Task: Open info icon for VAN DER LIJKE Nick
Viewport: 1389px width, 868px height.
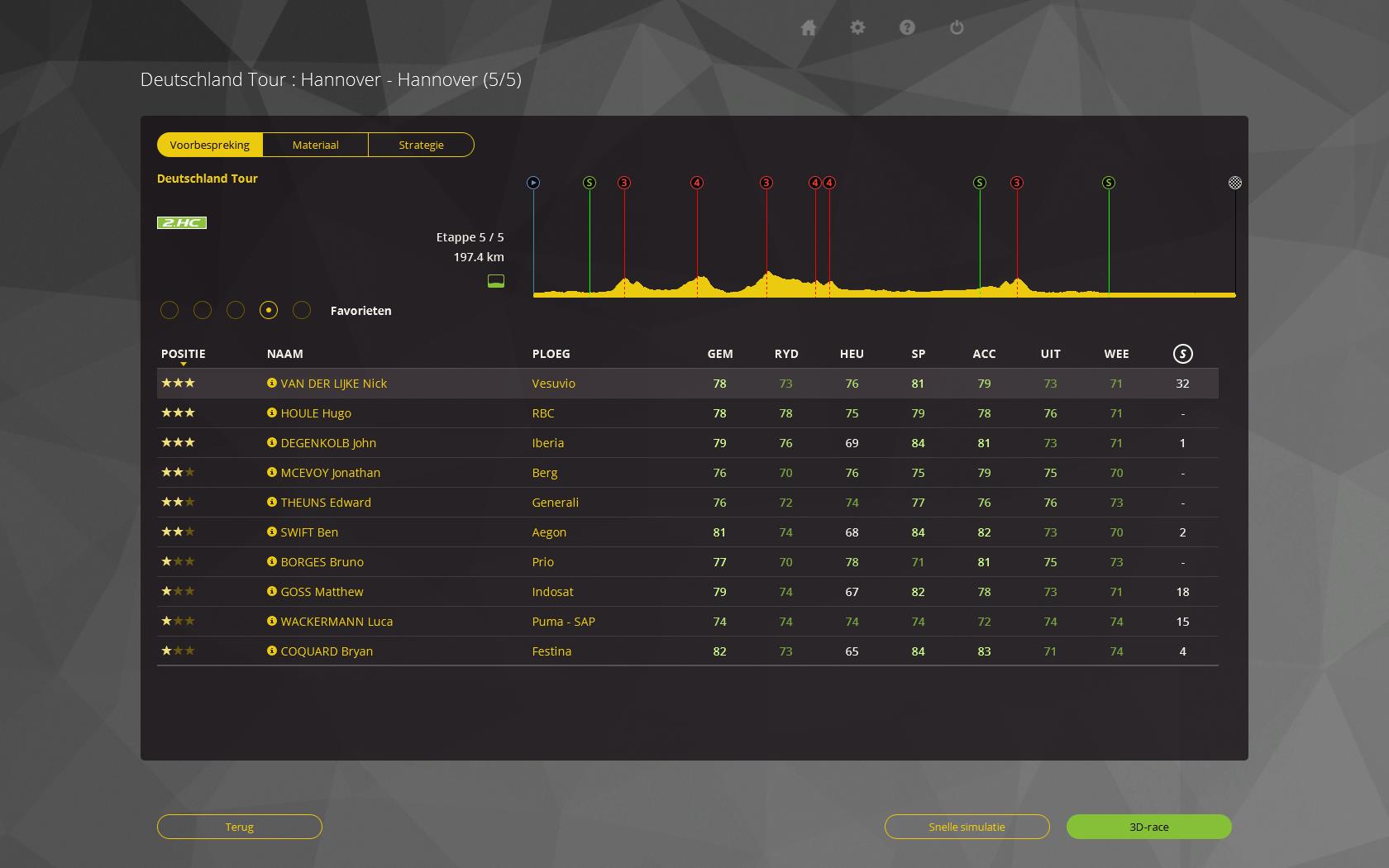Action: [x=271, y=383]
